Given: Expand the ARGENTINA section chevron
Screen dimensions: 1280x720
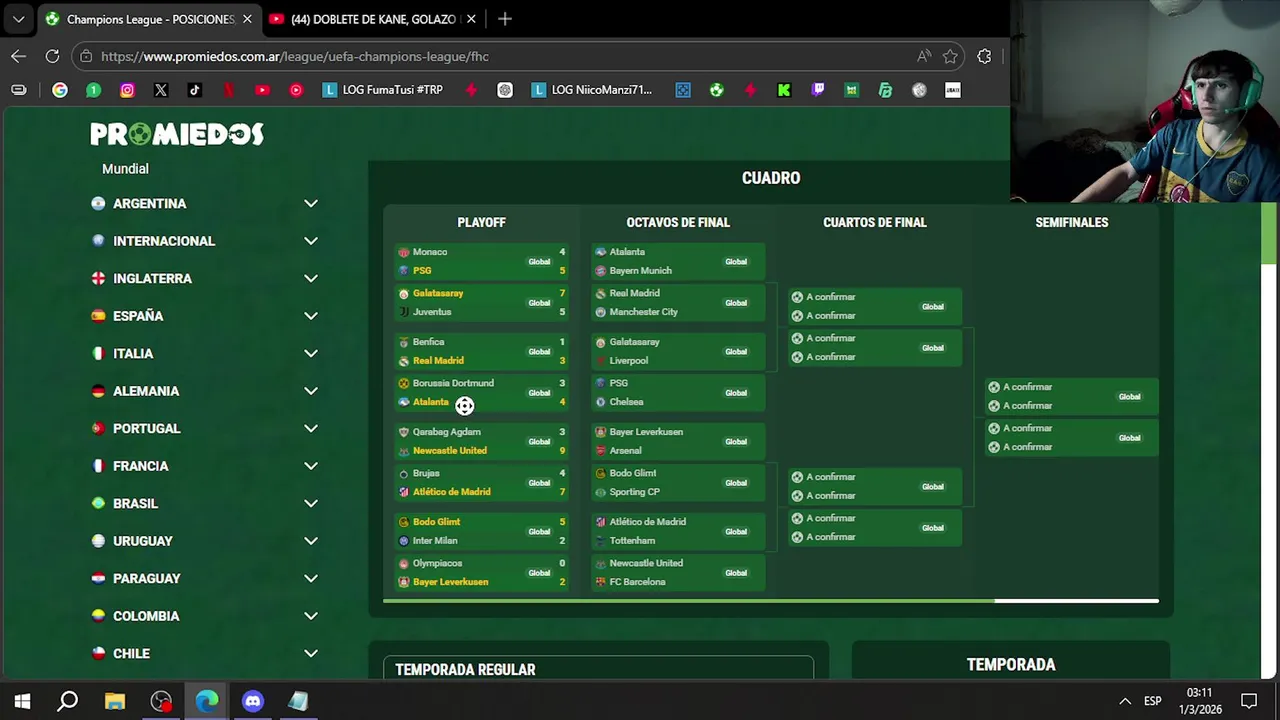Looking at the screenshot, I should 311,203.
